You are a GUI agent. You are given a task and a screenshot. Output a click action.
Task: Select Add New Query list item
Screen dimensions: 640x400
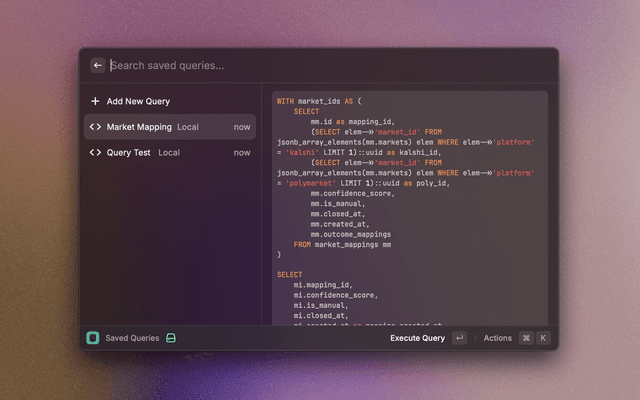(138, 101)
